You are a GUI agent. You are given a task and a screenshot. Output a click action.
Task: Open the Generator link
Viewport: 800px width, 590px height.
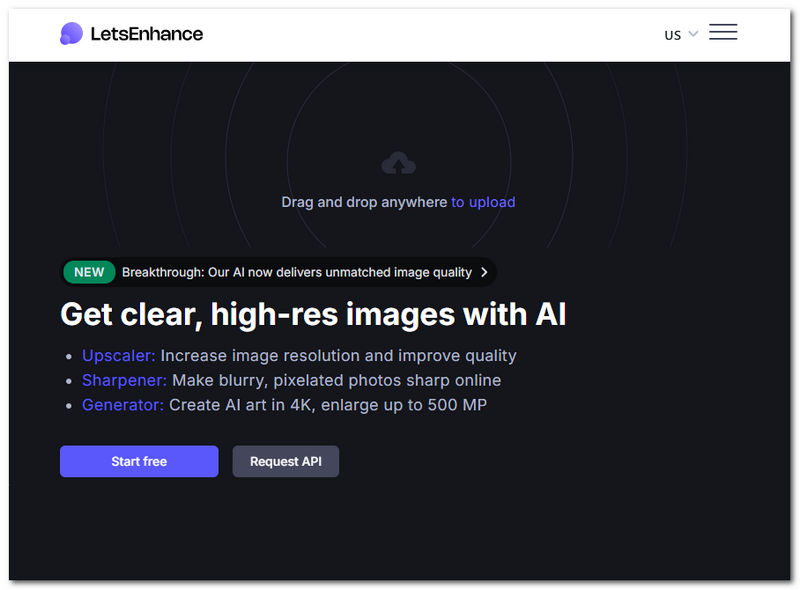(123, 405)
